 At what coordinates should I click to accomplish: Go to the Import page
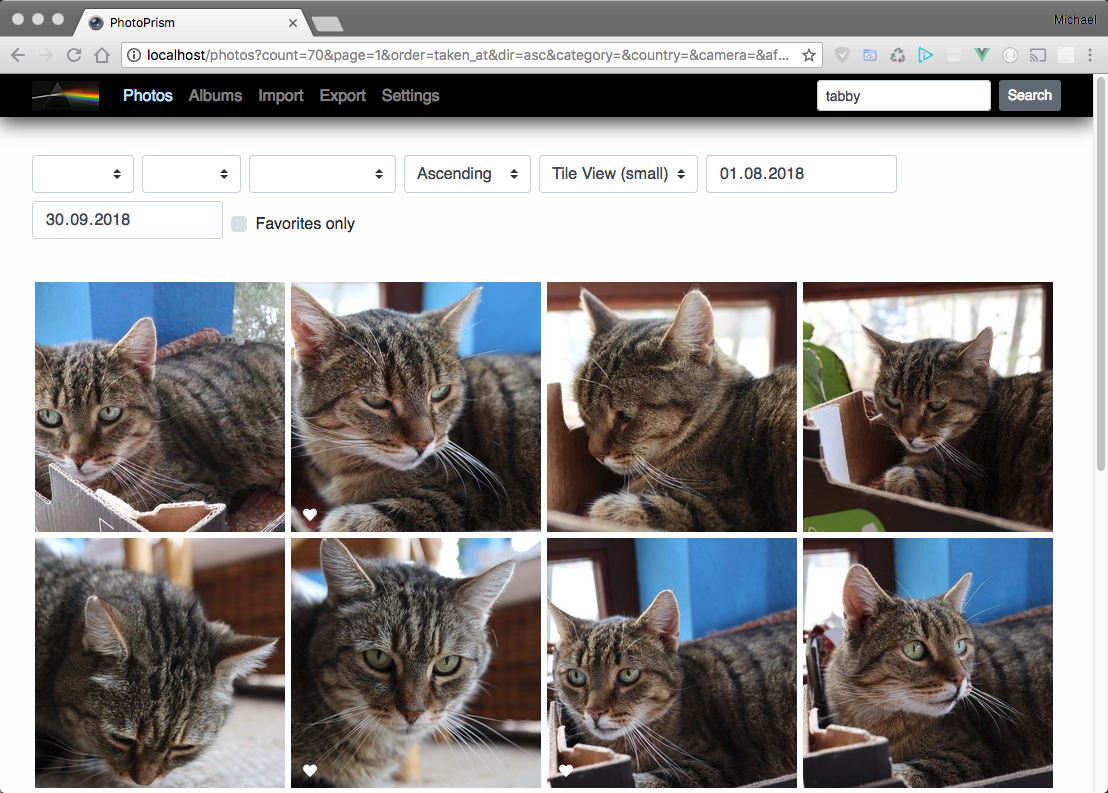point(281,96)
